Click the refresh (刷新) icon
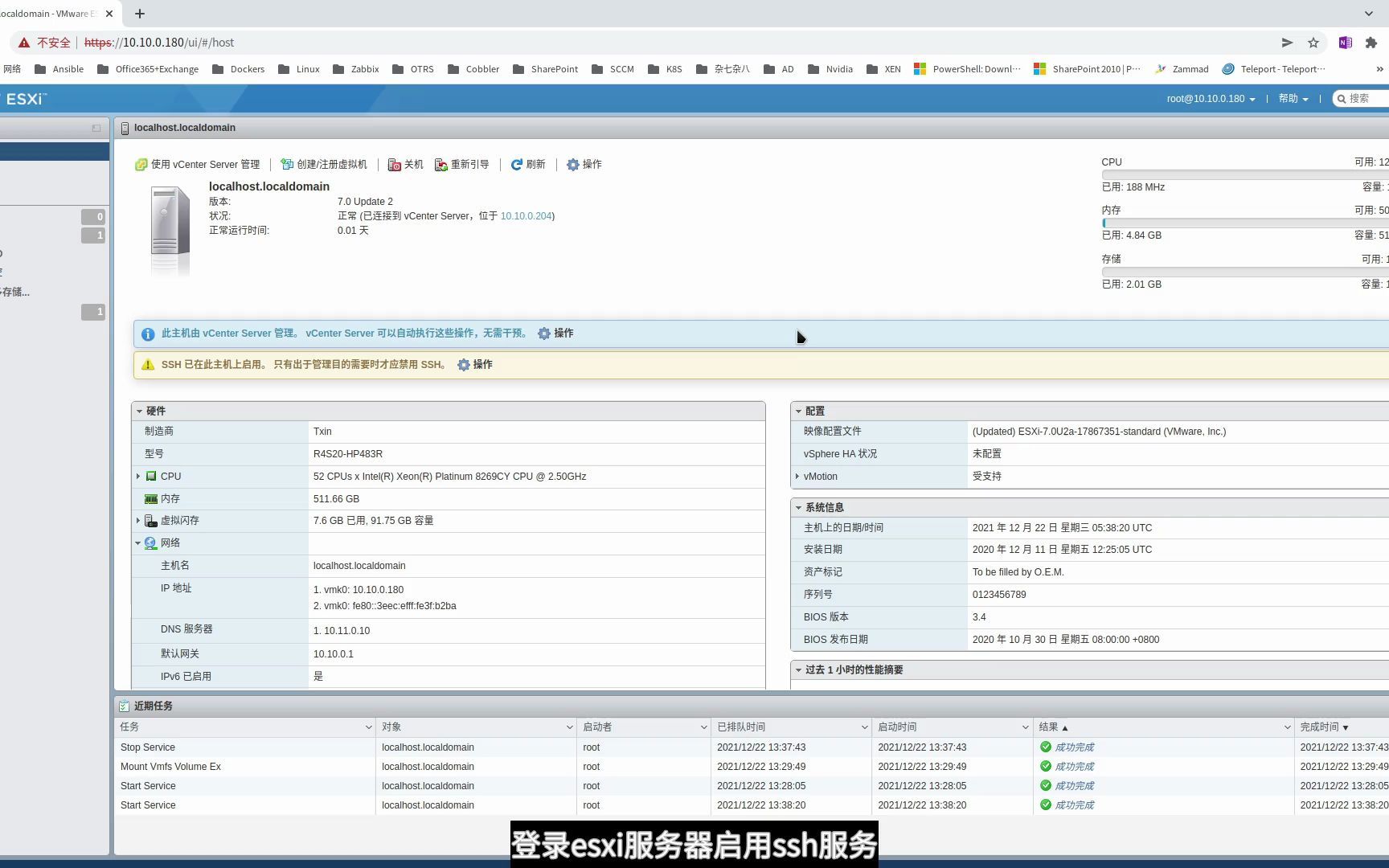1389x868 pixels. 517,165
